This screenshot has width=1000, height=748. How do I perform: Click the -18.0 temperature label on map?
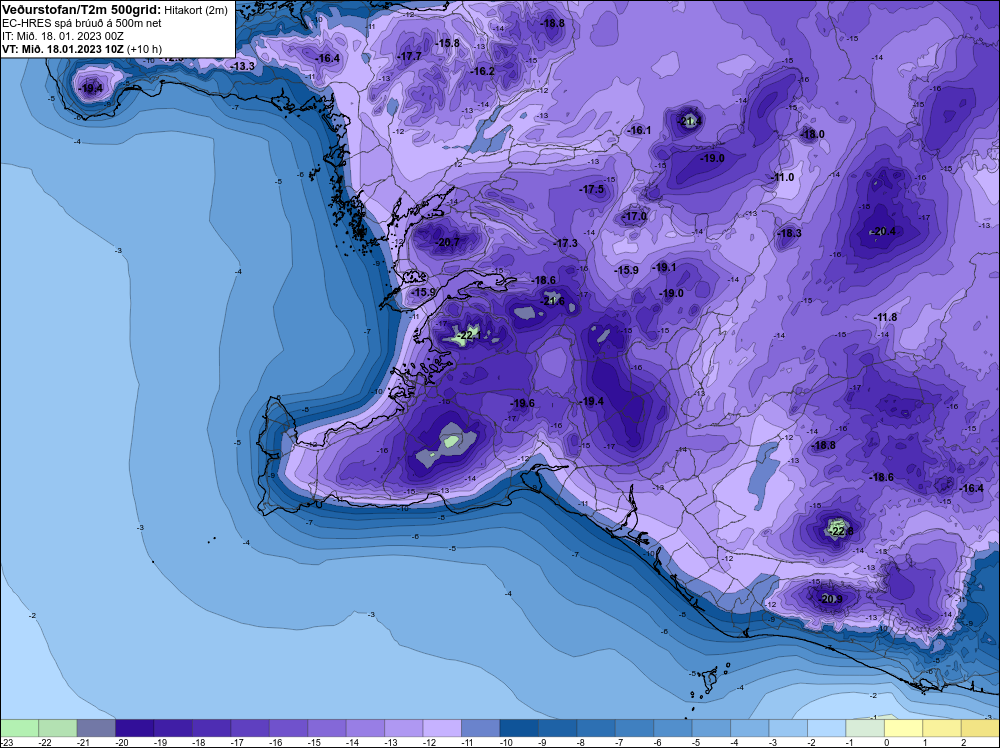click(x=813, y=135)
